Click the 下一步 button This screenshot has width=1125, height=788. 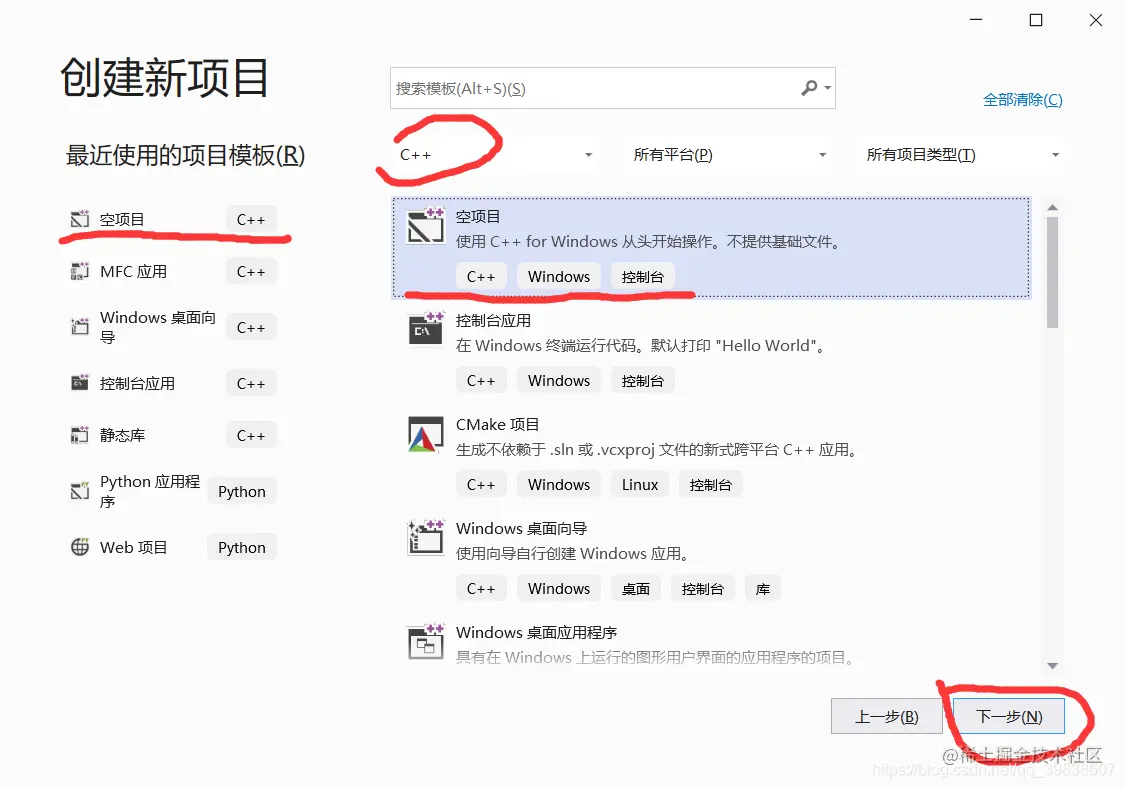[x=1008, y=715]
